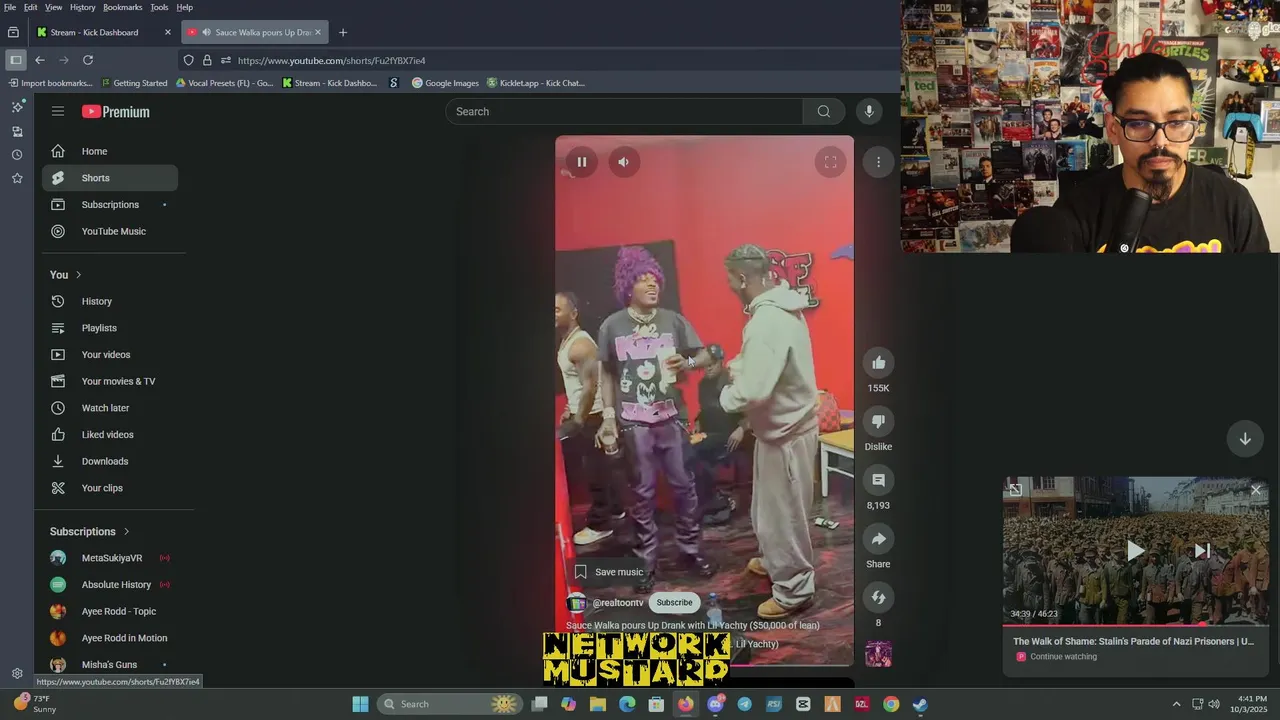Click the YouTube search magnifier button

pyautogui.click(x=824, y=112)
